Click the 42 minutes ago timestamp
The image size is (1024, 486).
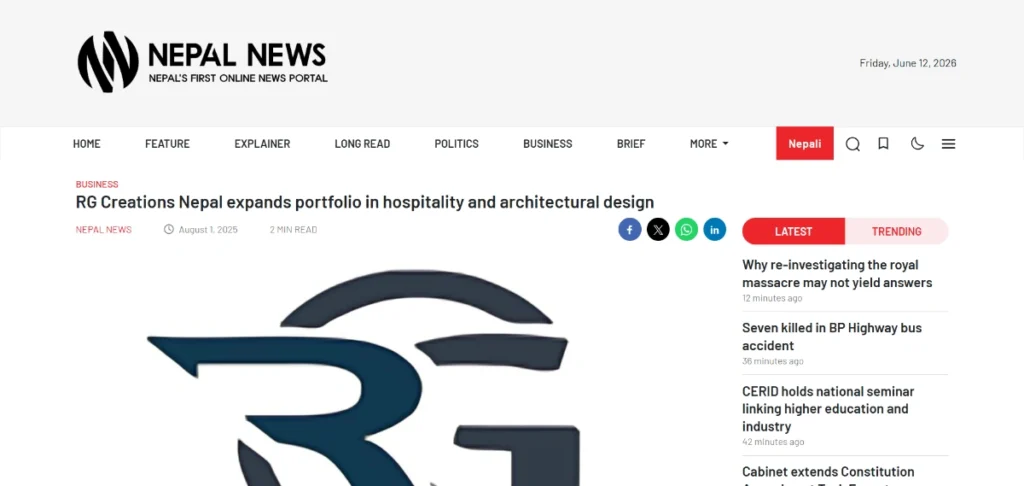point(773,442)
